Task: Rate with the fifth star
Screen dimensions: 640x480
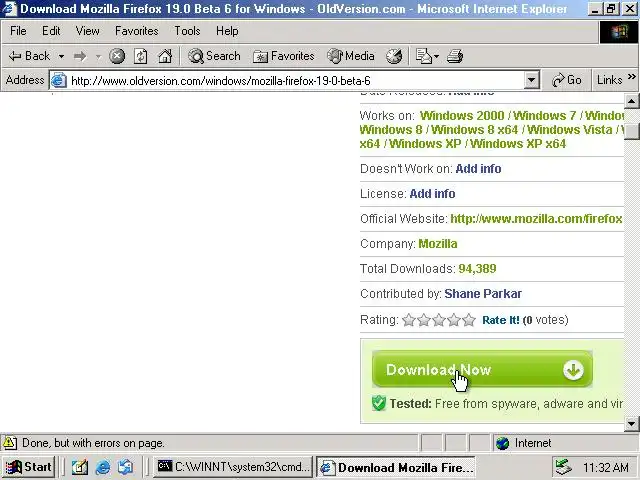Action: [x=469, y=320]
